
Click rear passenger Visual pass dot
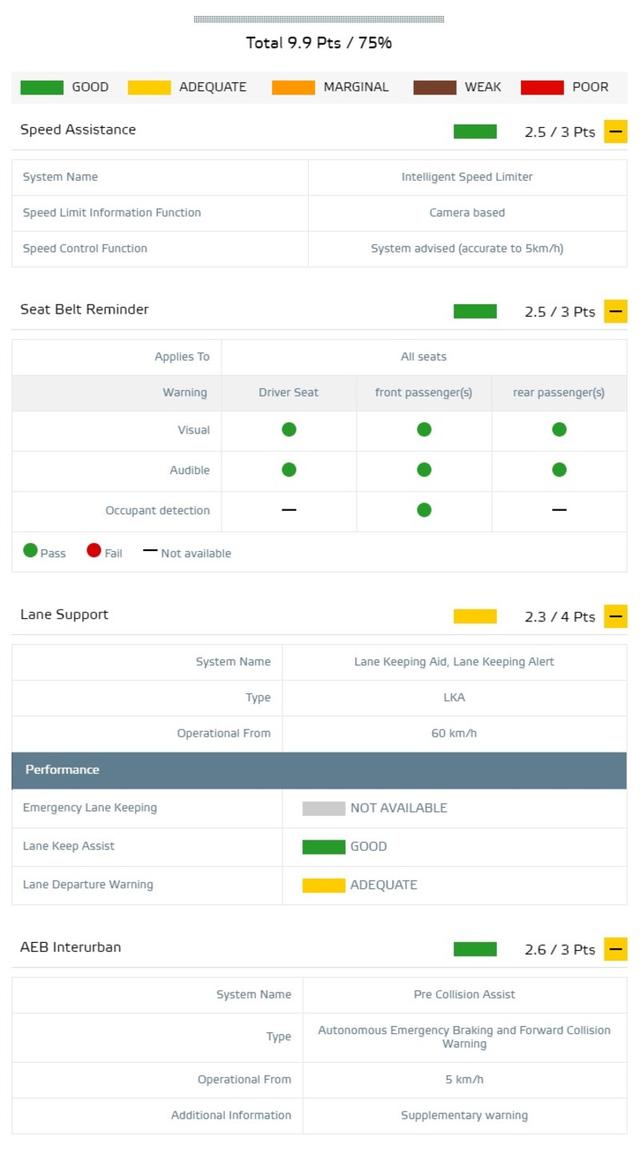[x=560, y=429]
